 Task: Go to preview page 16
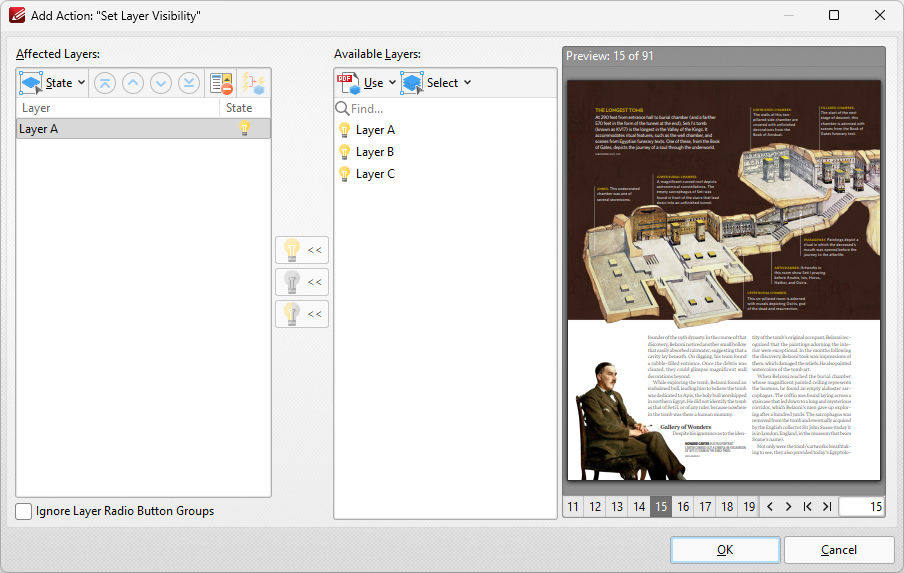coord(683,507)
